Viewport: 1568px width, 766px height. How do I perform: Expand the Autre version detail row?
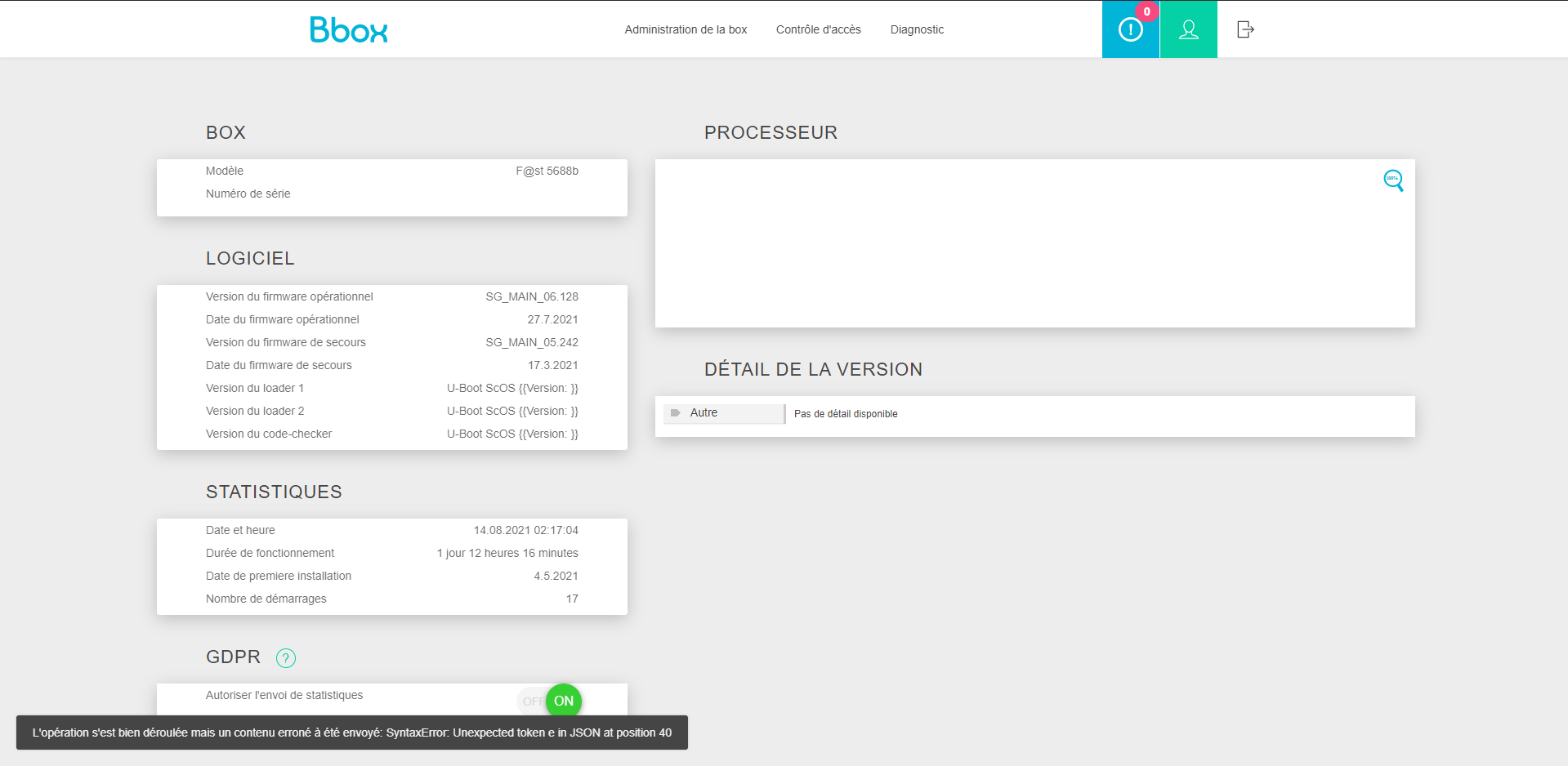tap(724, 413)
